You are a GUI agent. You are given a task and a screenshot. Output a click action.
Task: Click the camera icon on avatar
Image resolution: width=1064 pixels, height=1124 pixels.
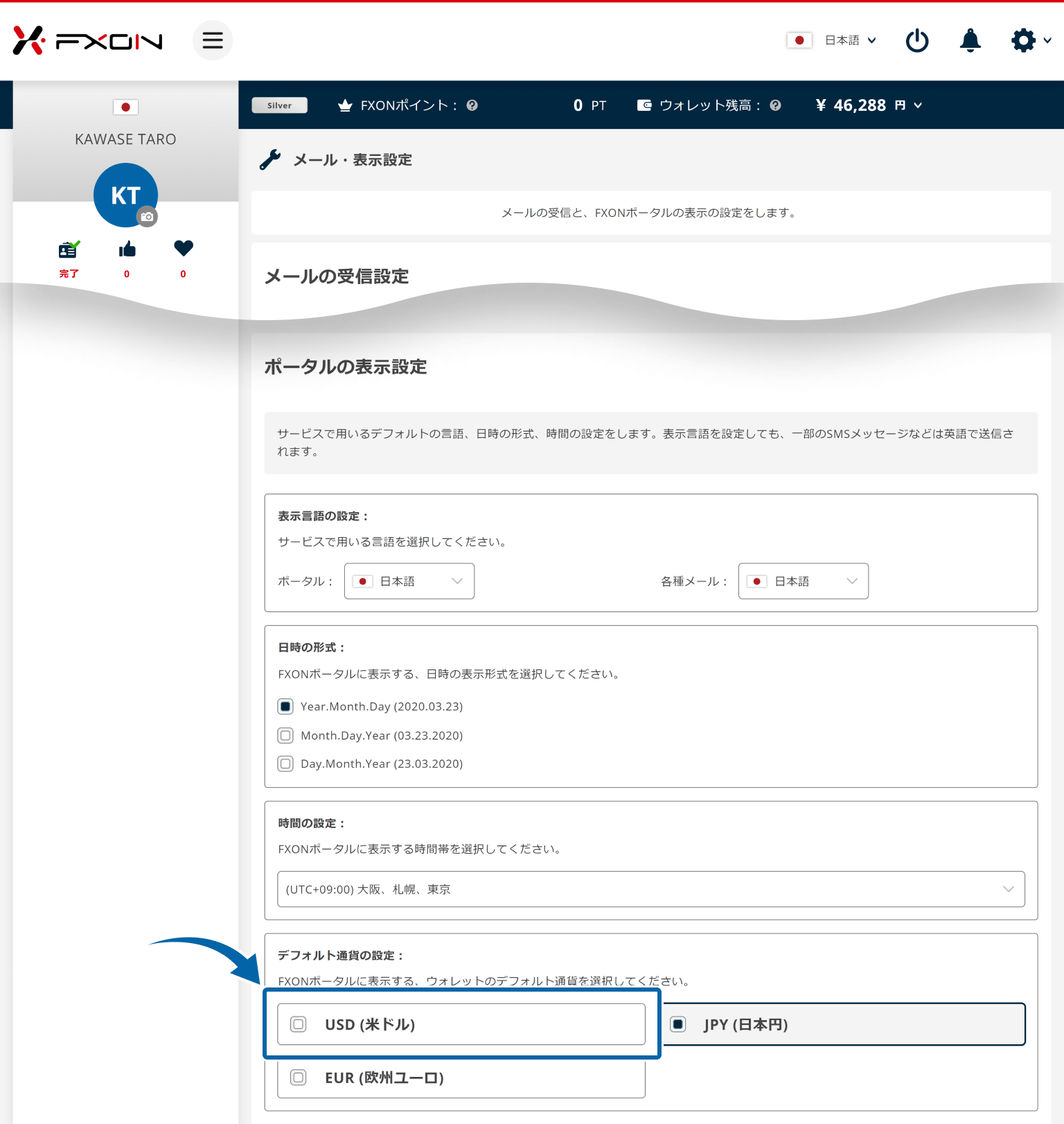click(x=147, y=217)
